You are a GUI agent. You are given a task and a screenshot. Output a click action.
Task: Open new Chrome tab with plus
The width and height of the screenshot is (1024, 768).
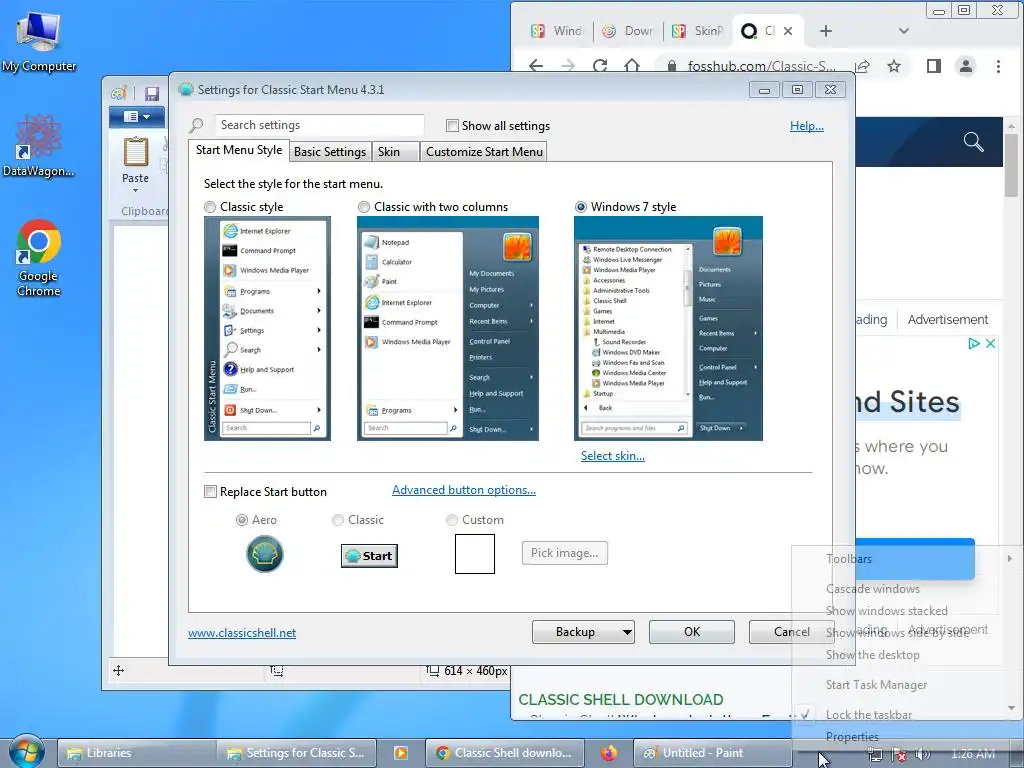(x=825, y=31)
